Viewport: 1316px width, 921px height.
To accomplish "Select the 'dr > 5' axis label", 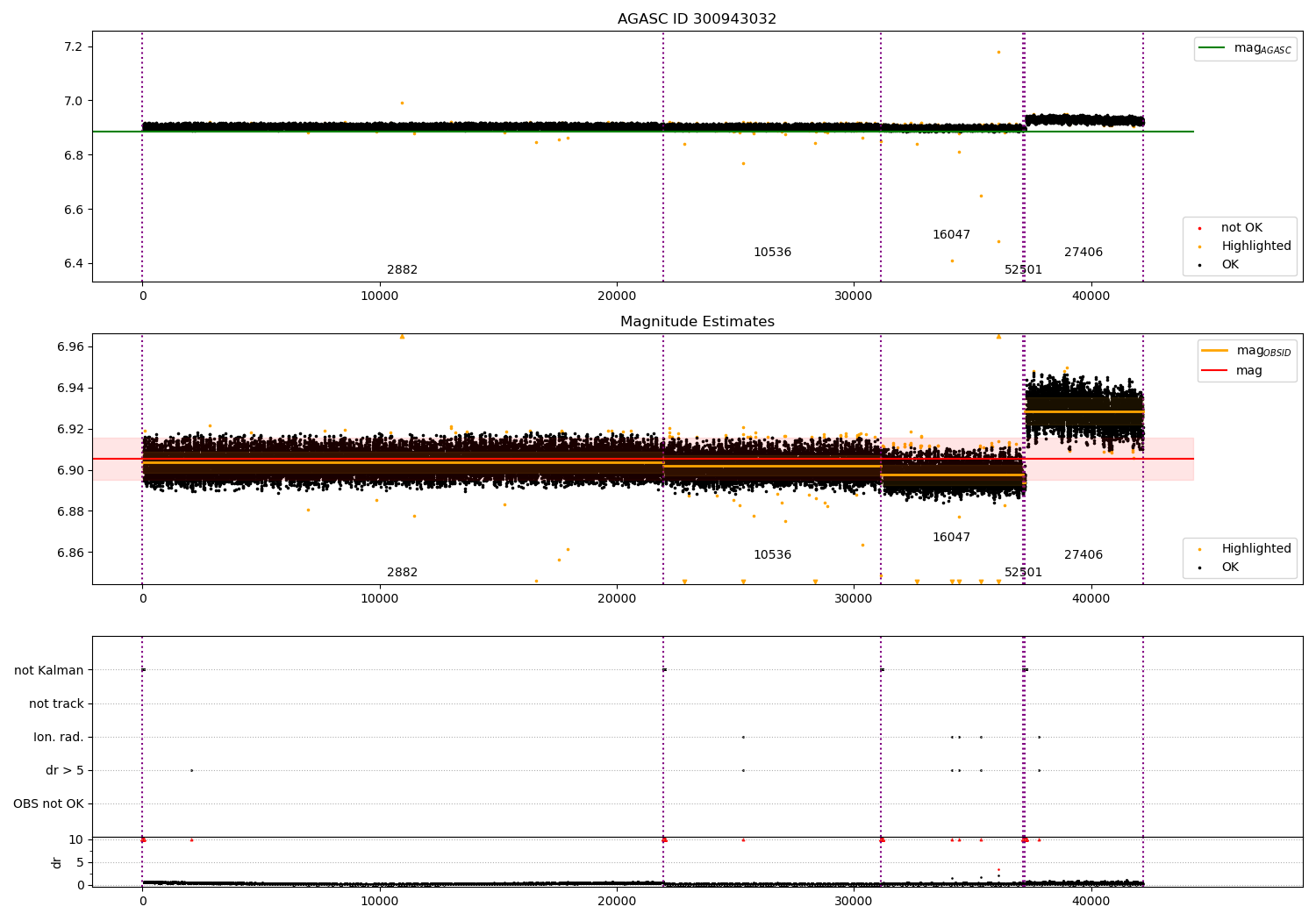I will click(x=65, y=771).
